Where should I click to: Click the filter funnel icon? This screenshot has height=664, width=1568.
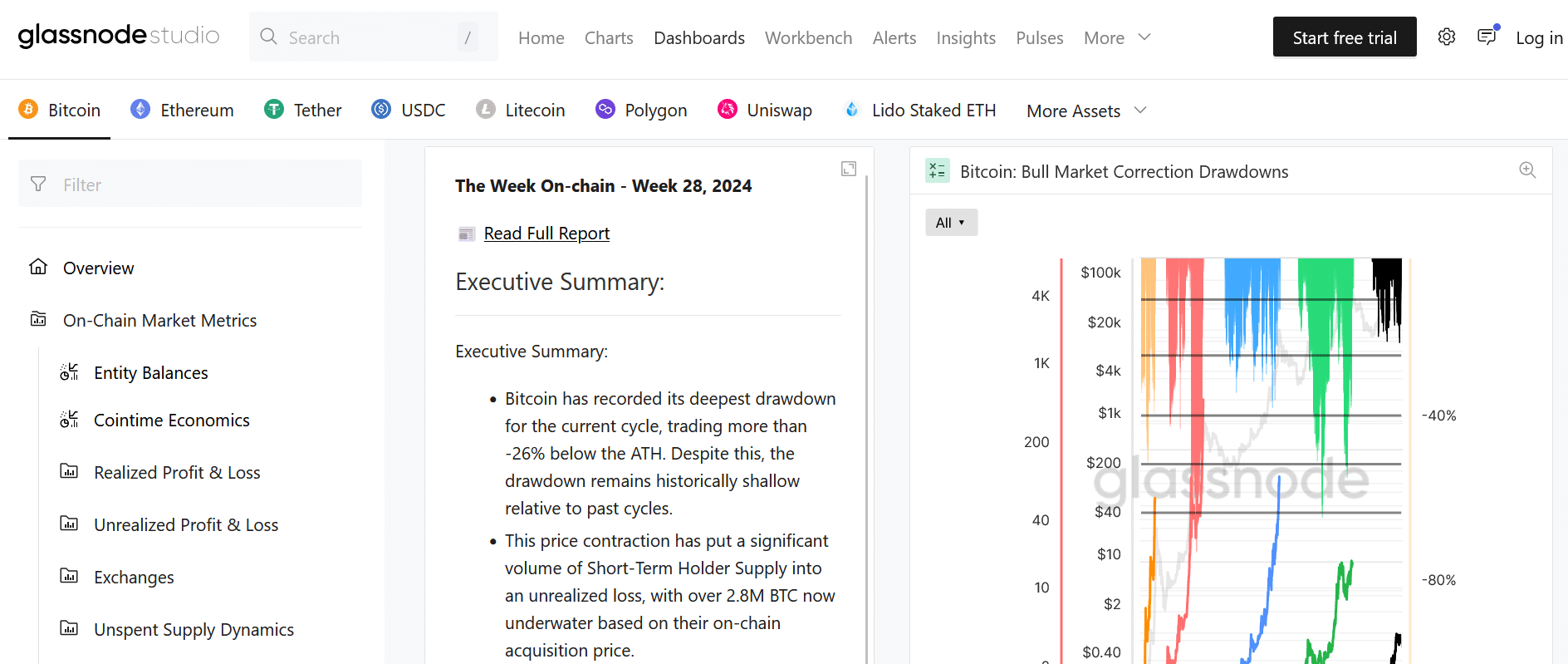pos(38,184)
